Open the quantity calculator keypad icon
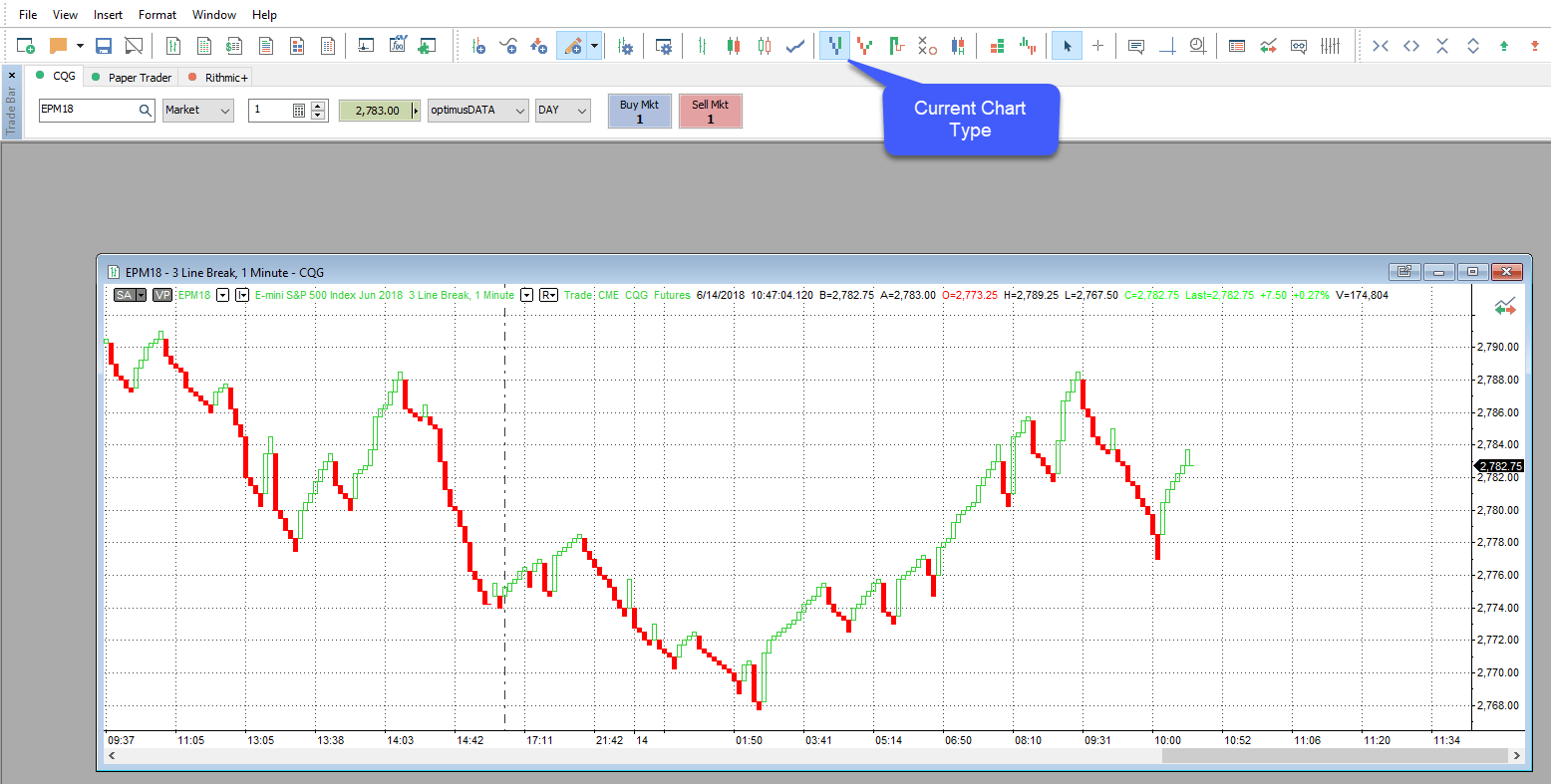1551x784 pixels. click(299, 111)
